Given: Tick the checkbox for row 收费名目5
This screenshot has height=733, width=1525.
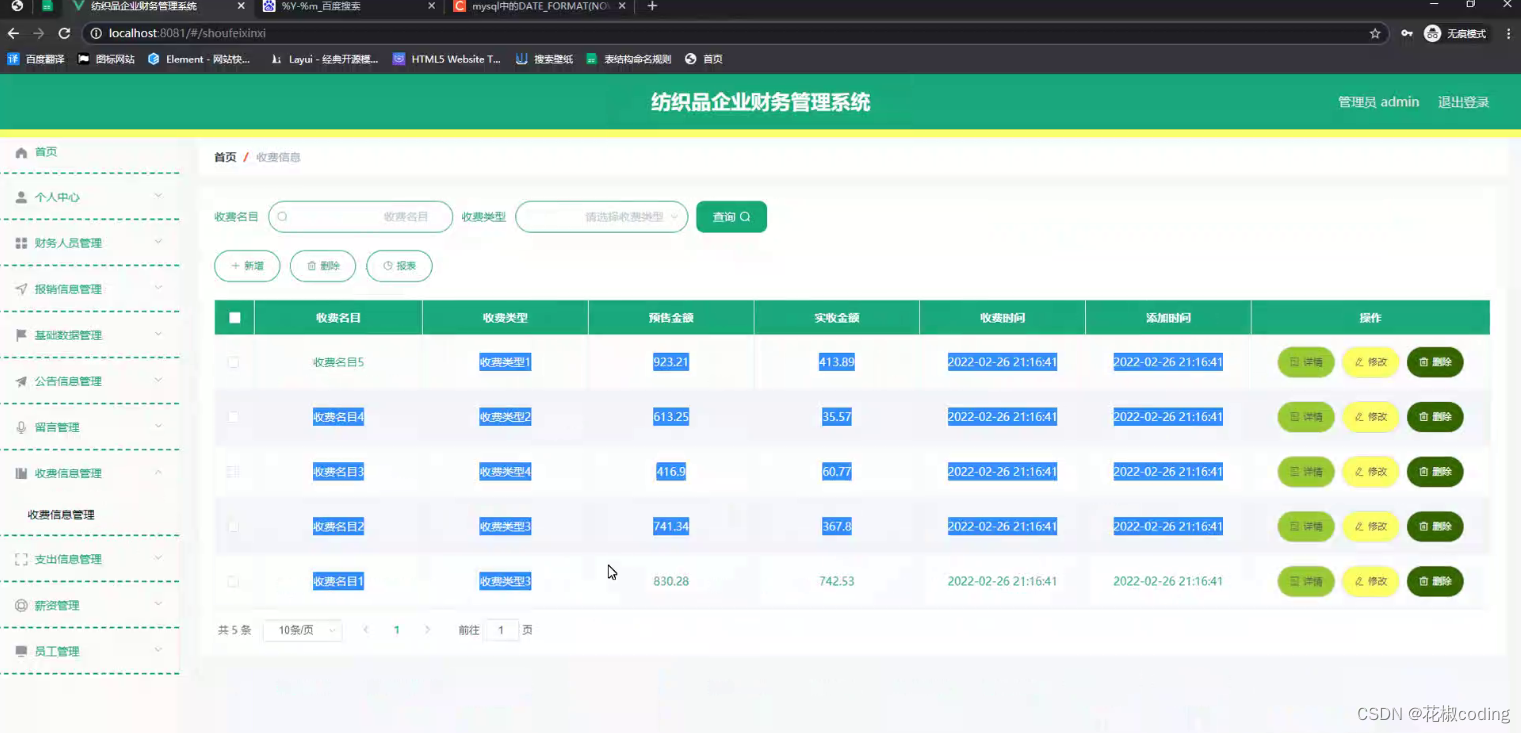Looking at the screenshot, I should (233, 362).
